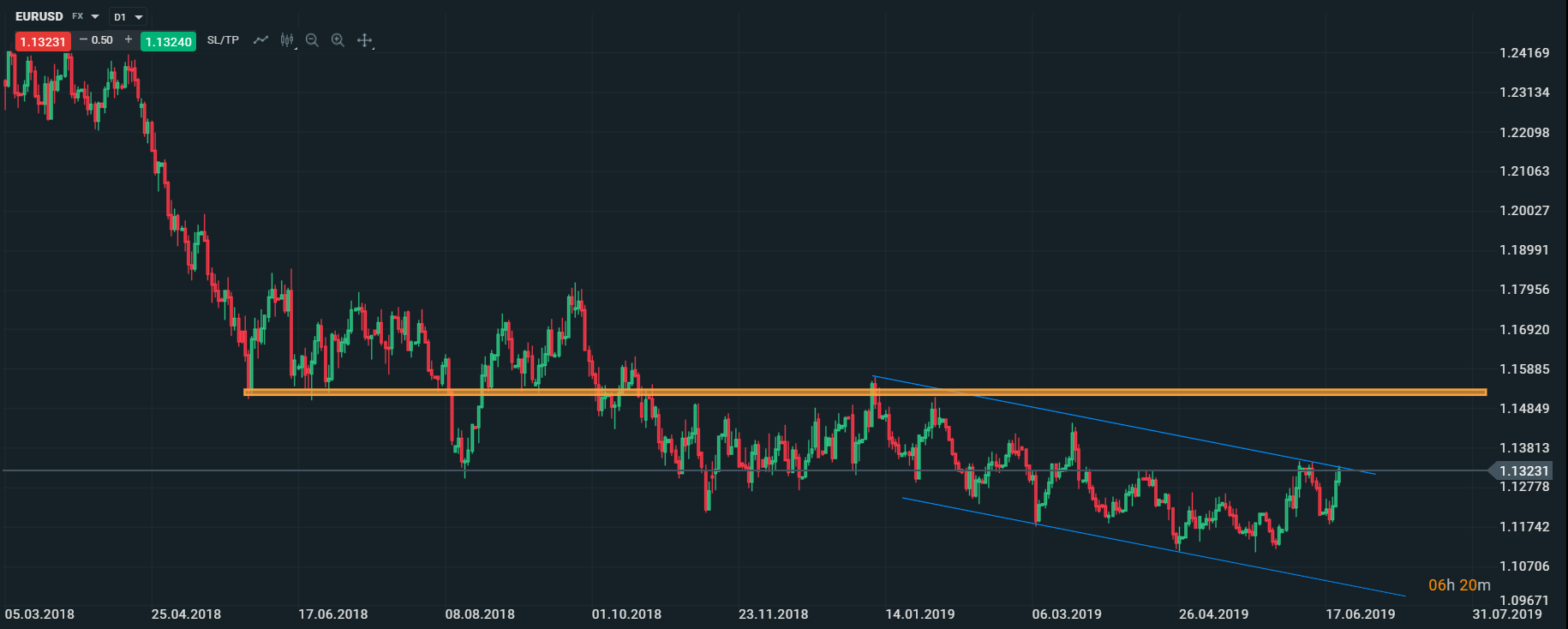Zoom out the chart with the minus magnifier
Image resolution: width=1568 pixels, height=629 pixels.
[312, 40]
